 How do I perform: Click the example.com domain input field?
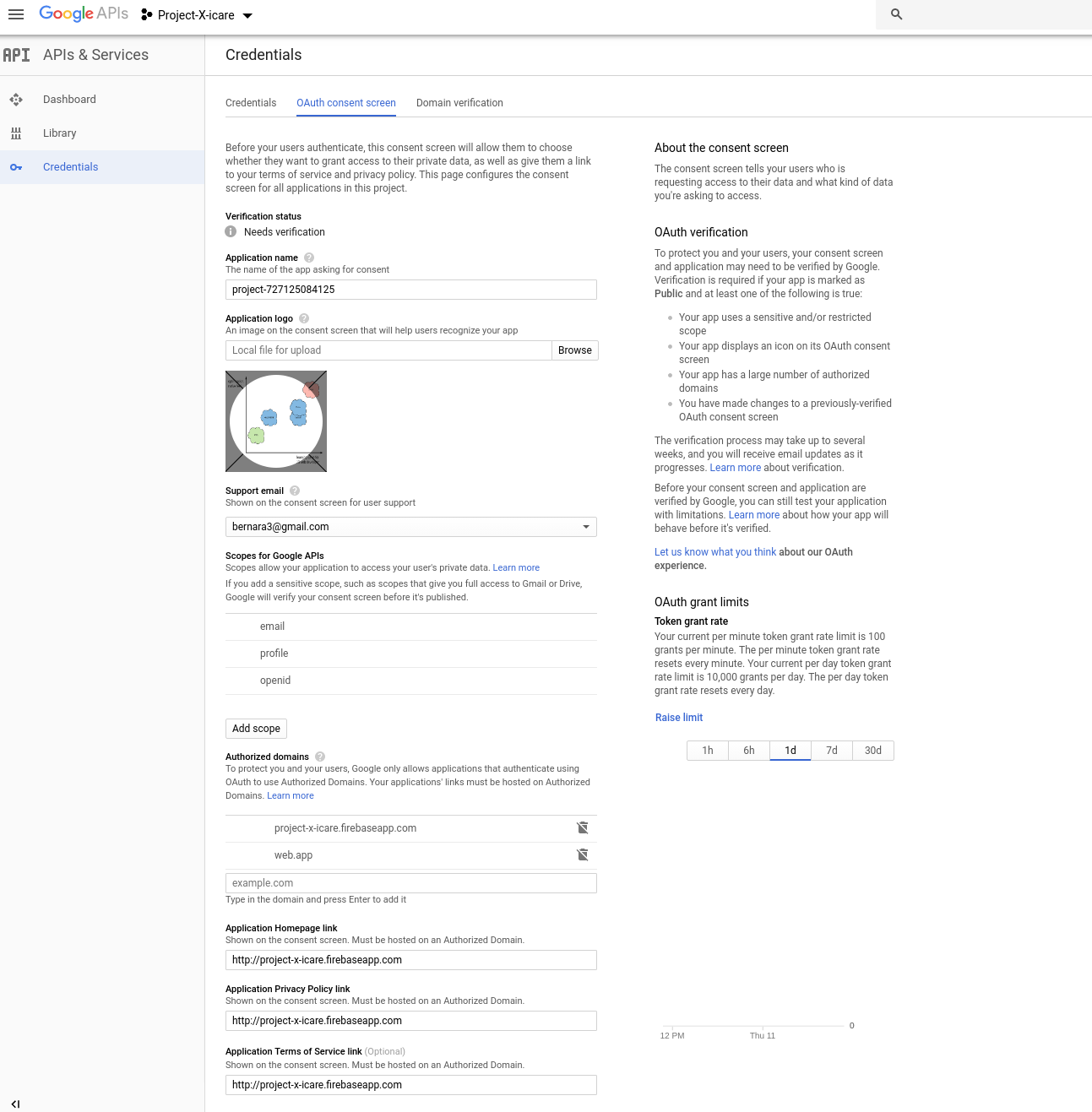pos(411,883)
